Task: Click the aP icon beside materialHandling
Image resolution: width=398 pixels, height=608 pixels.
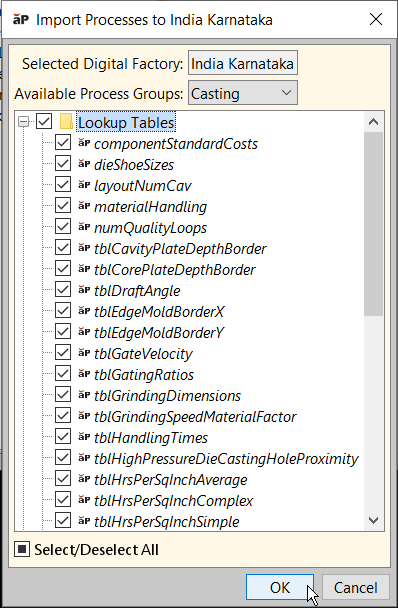Action: [84, 206]
